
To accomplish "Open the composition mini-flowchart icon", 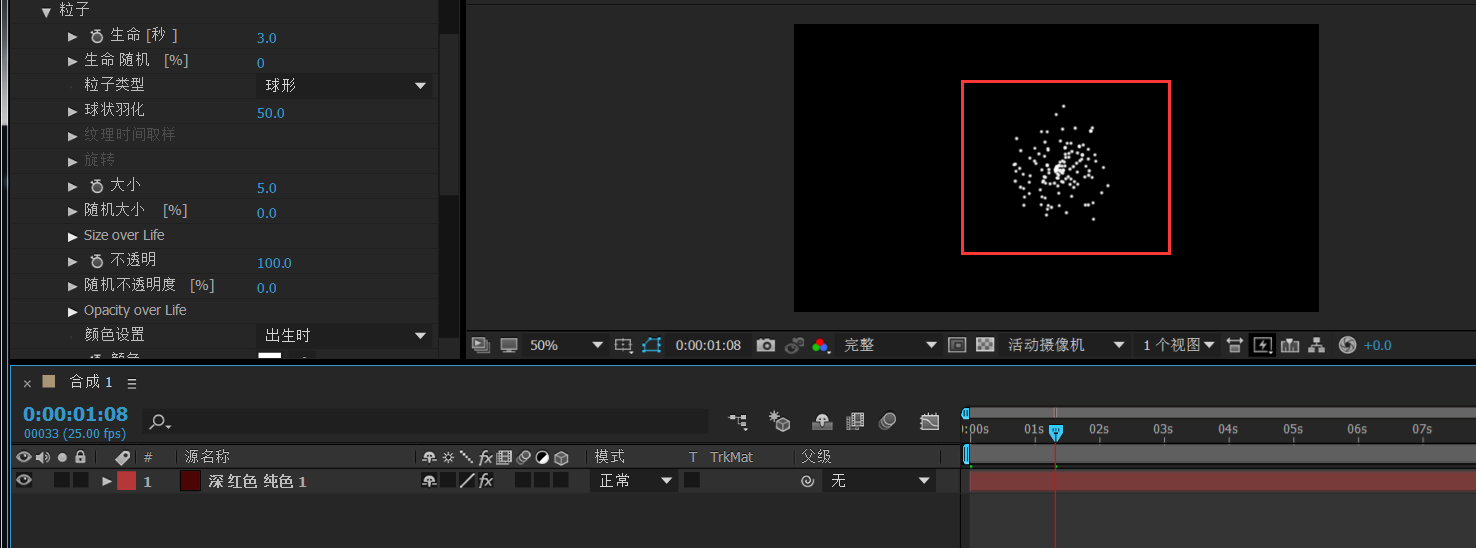I will (x=738, y=422).
